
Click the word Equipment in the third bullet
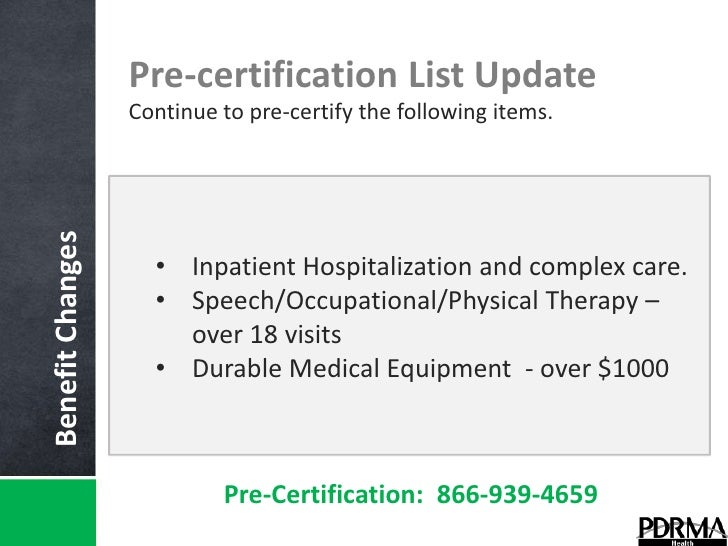coord(448,369)
